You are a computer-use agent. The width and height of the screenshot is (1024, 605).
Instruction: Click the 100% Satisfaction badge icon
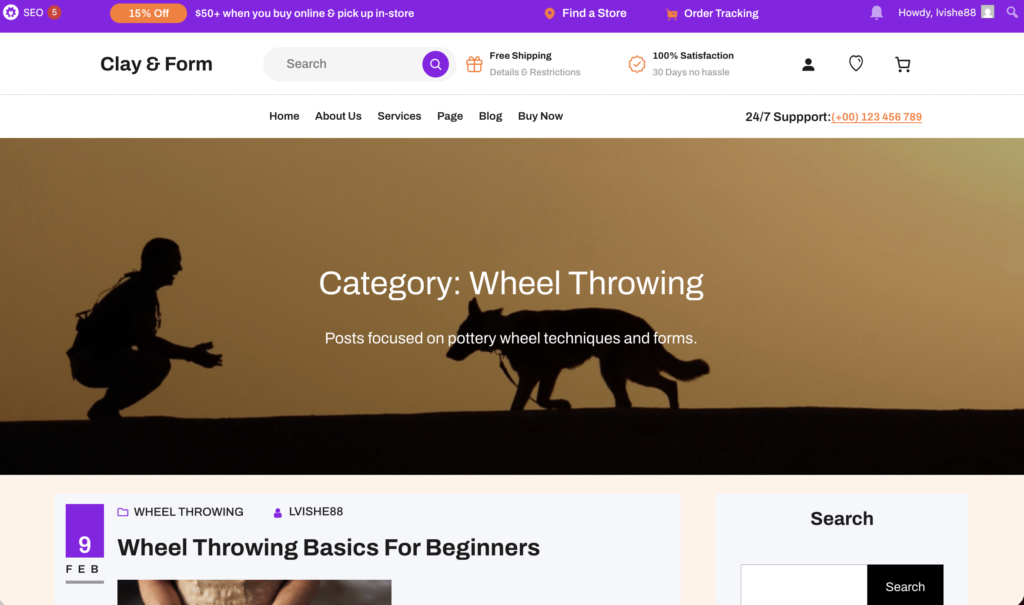(x=637, y=64)
